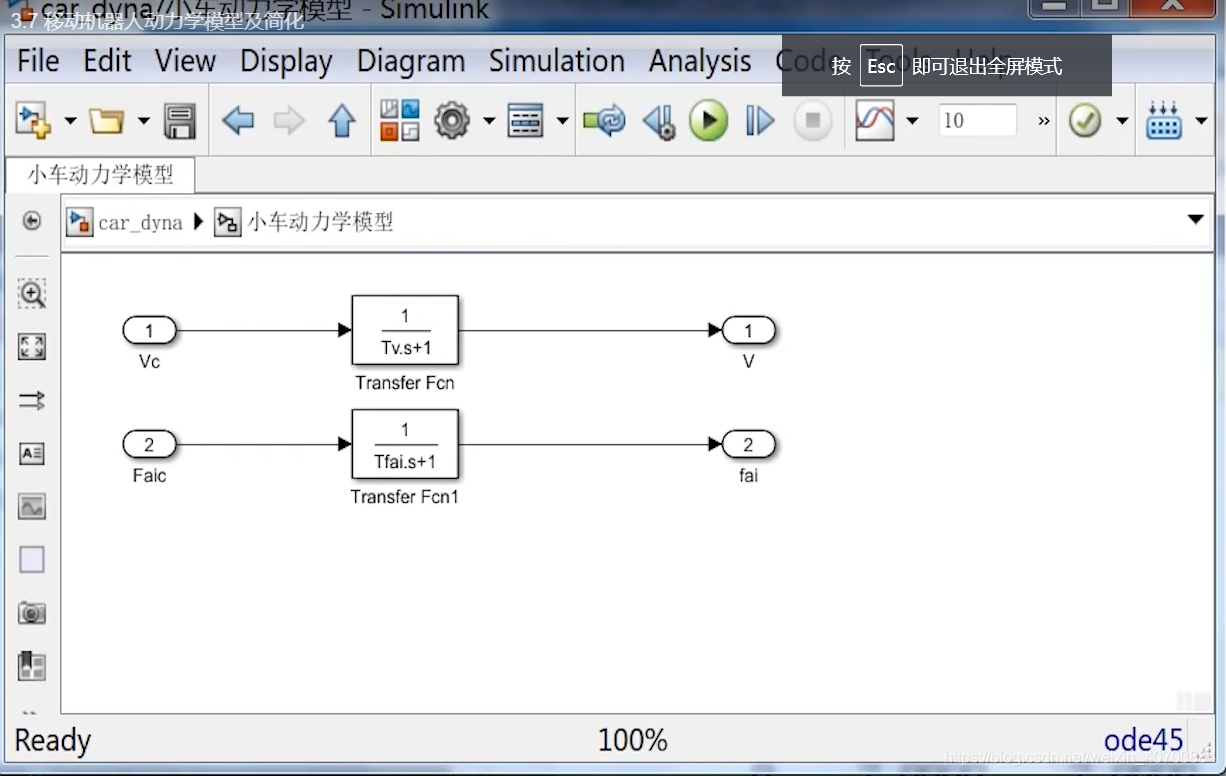Click the Fit to View icon
Screen dimensions: 1226x776
click(32, 347)
